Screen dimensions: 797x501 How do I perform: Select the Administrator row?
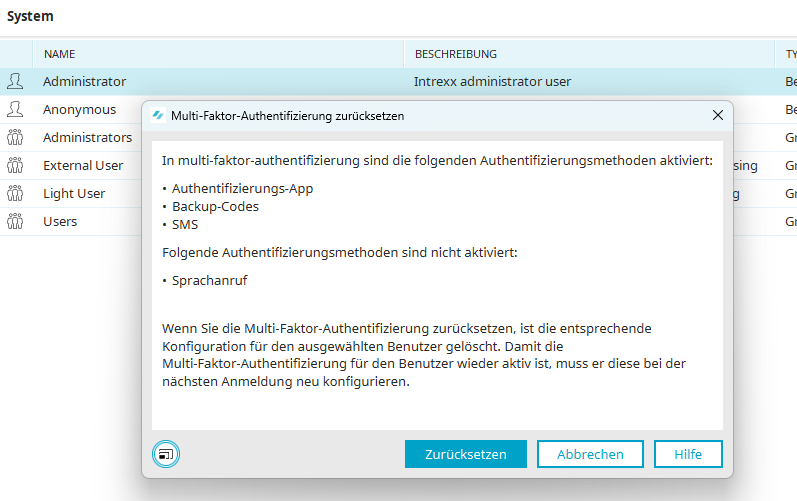[x=84, y=81]
